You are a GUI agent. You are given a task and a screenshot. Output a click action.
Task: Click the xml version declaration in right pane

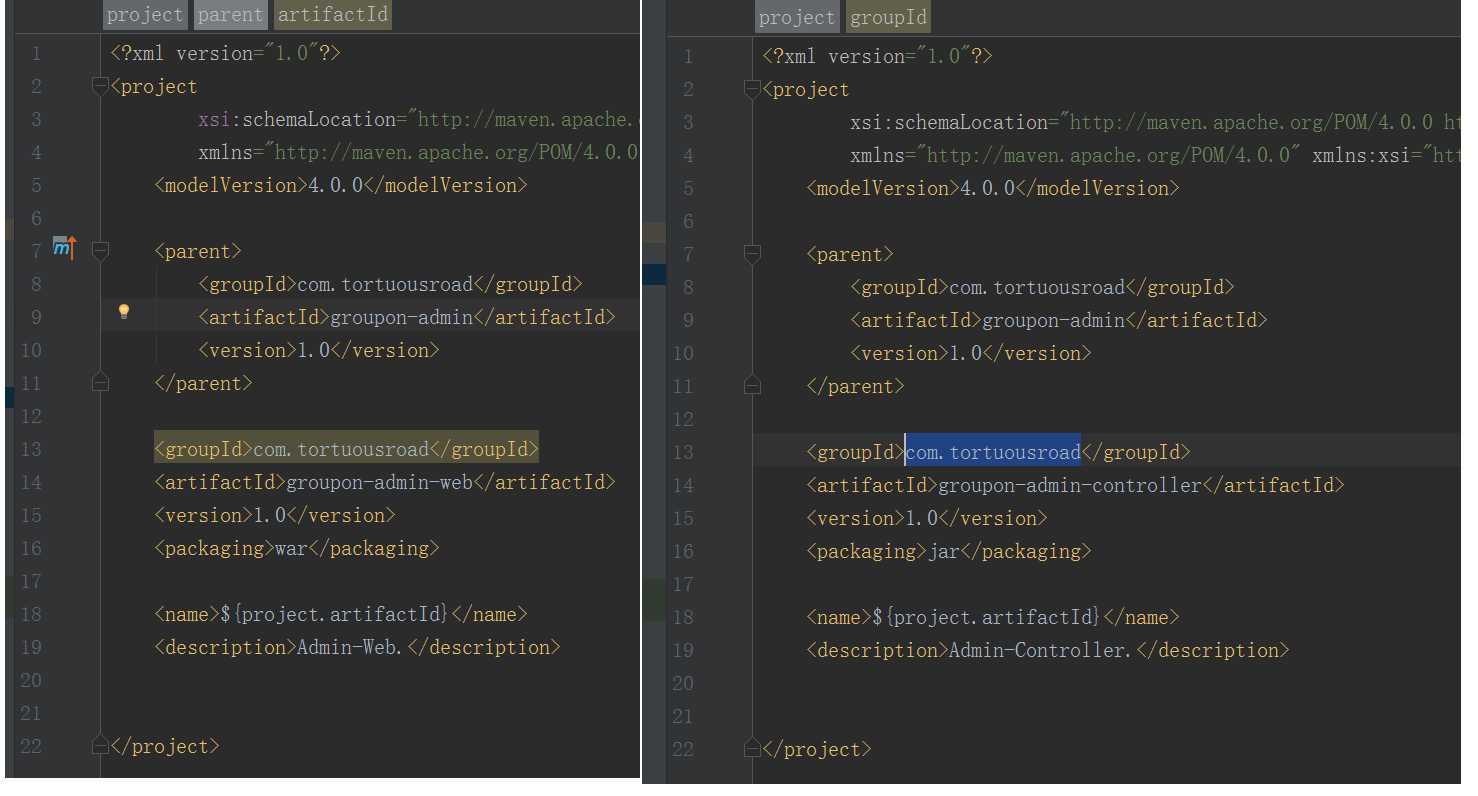[878, 56]
